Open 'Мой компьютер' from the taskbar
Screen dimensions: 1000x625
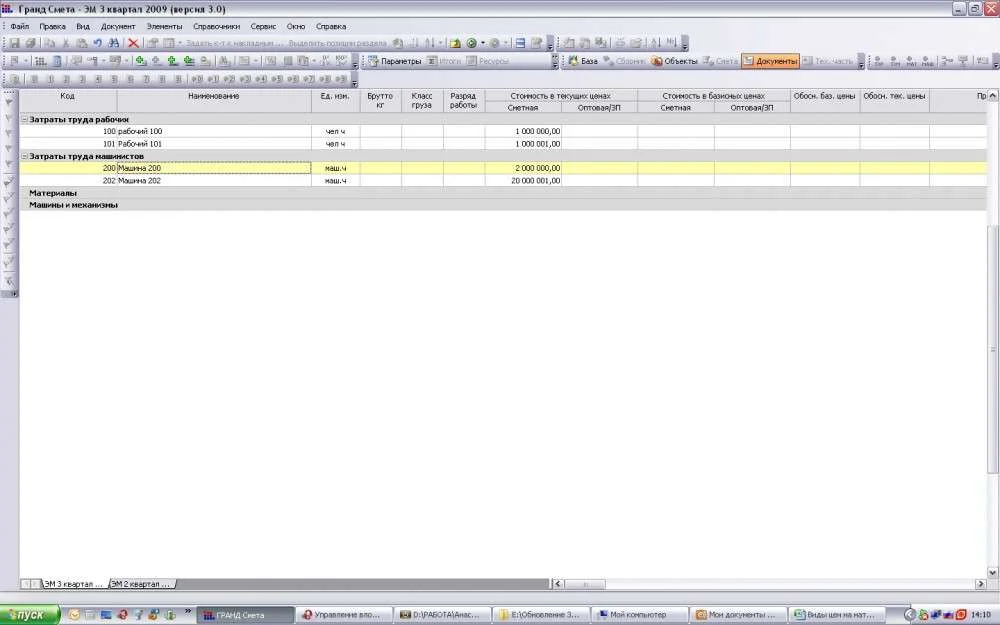click(640, 615)
